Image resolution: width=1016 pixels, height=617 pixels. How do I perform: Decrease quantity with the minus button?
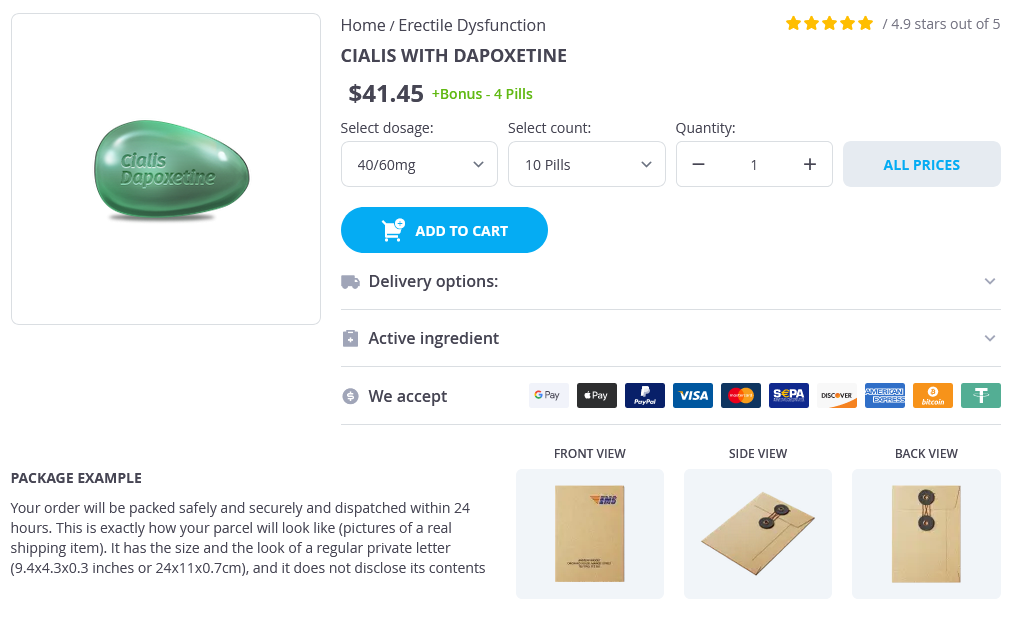pyautogui.click(x=699, y=165)
